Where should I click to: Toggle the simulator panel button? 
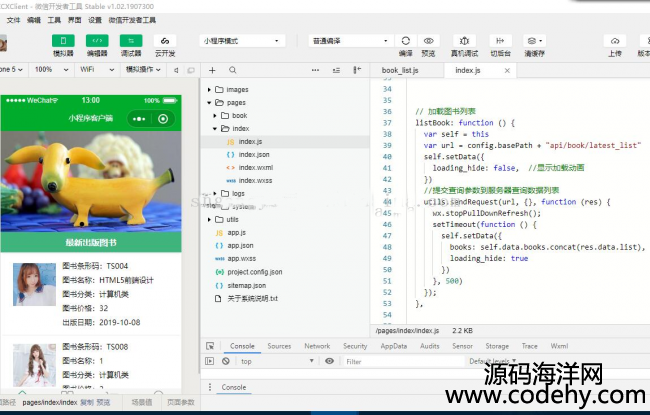(x=63, y=41)
